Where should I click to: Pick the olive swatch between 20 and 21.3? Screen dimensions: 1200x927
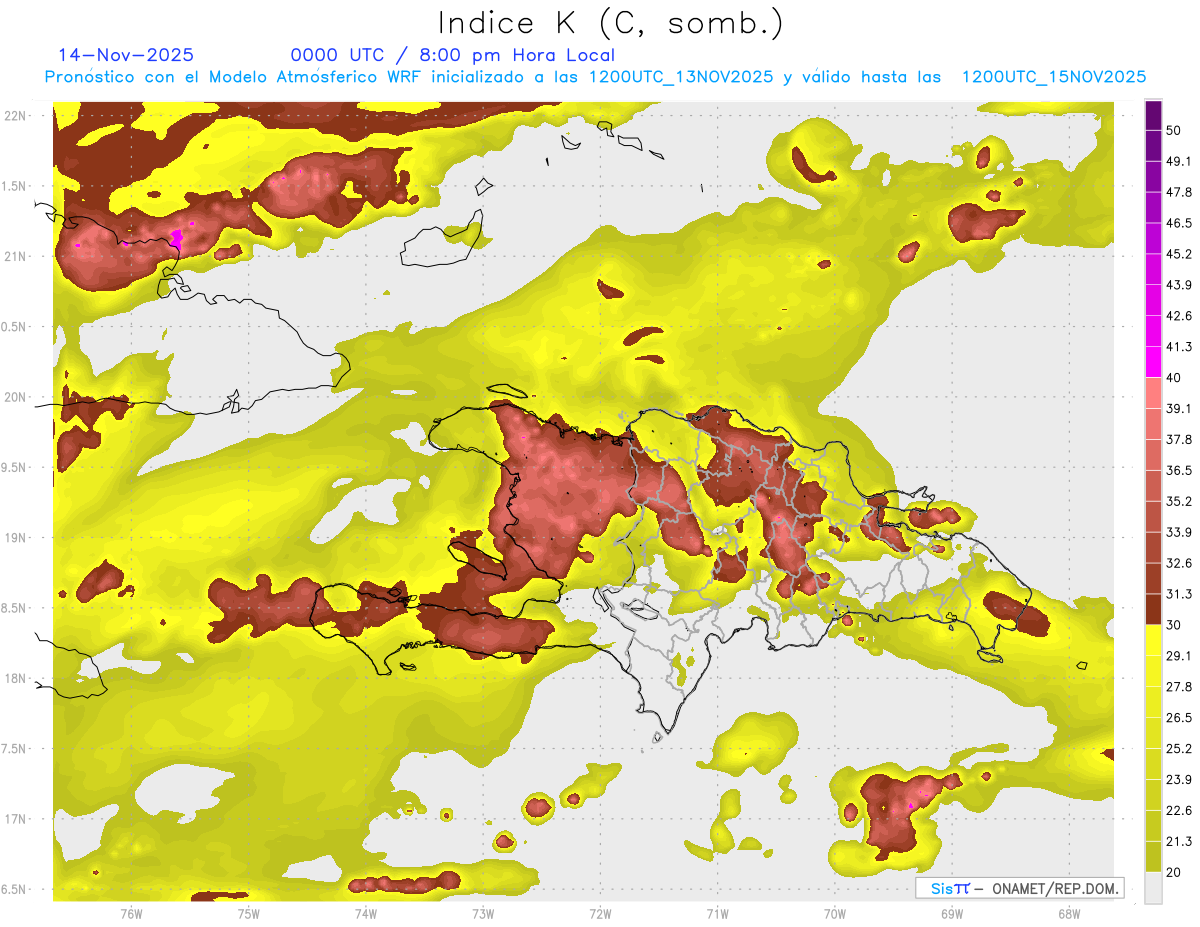point(1153,858)
